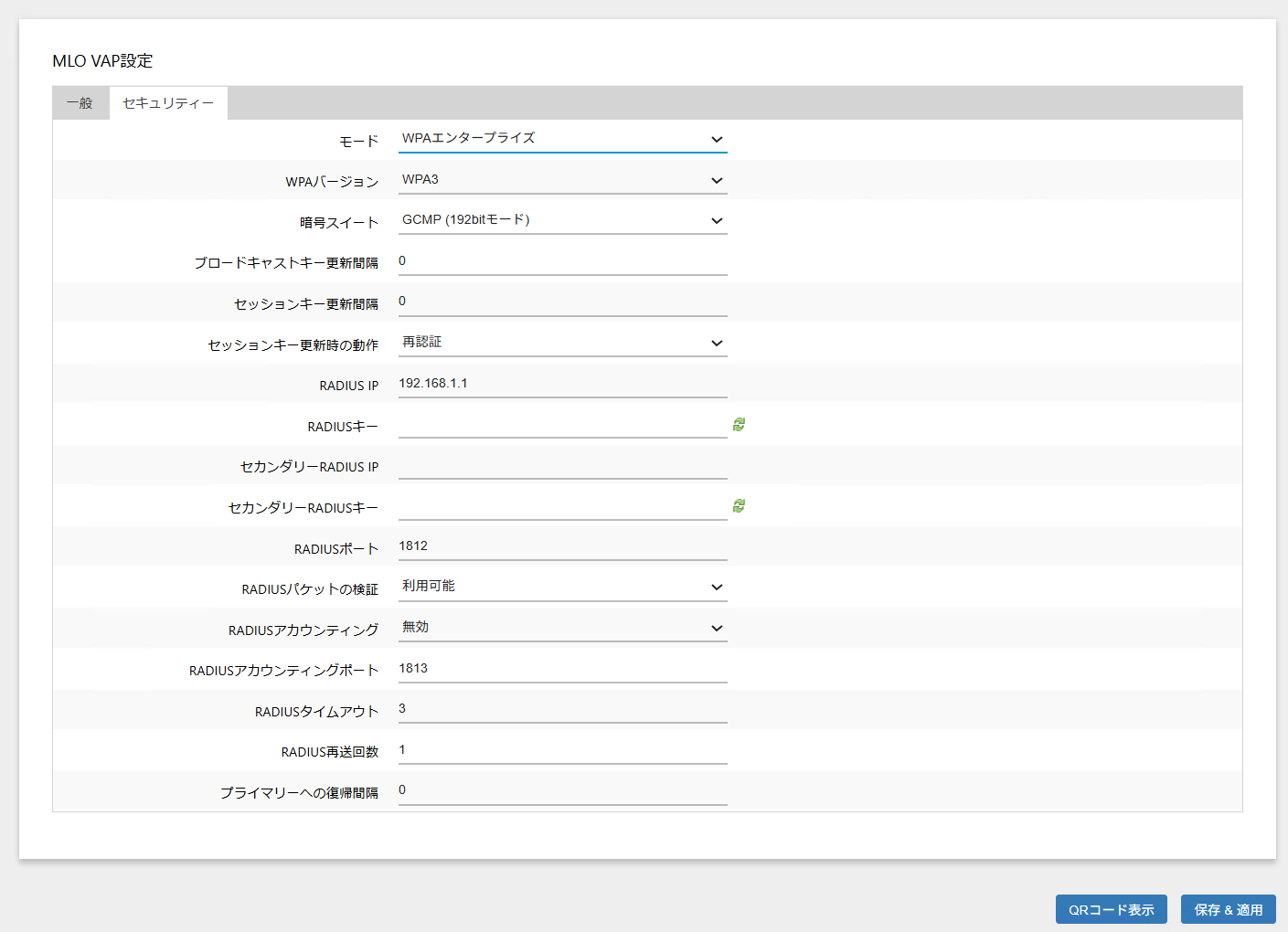
Task: Click the セカンダリーRADIUSキー regenerate icon
Action: tap(739, 506)
